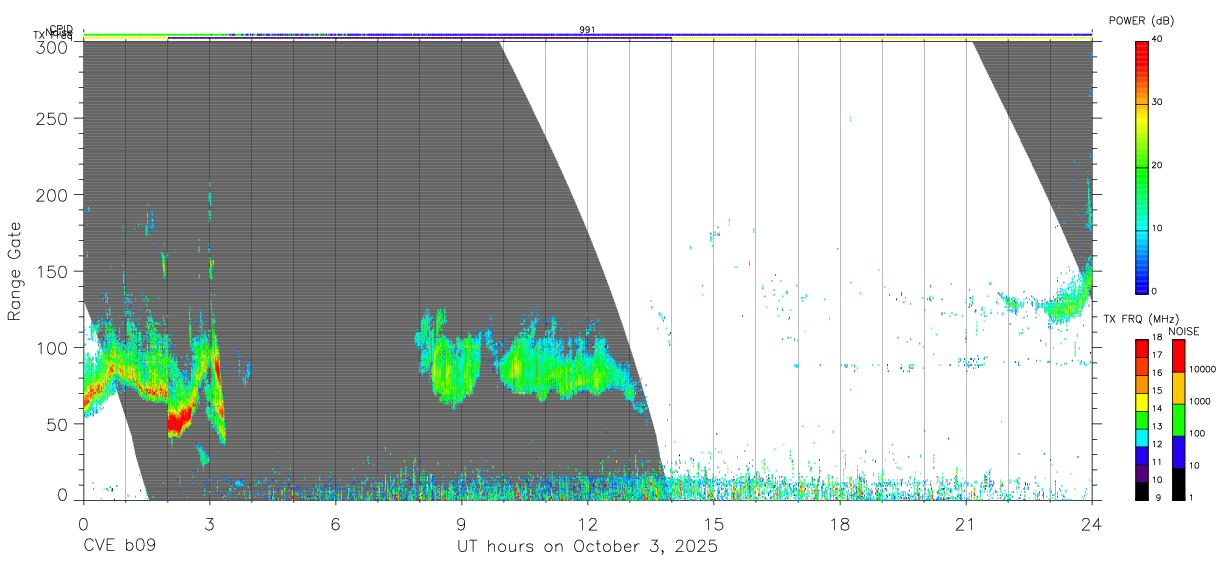
Task: Click the 17 label on the TX FRQ legend
Action: 1156,355
